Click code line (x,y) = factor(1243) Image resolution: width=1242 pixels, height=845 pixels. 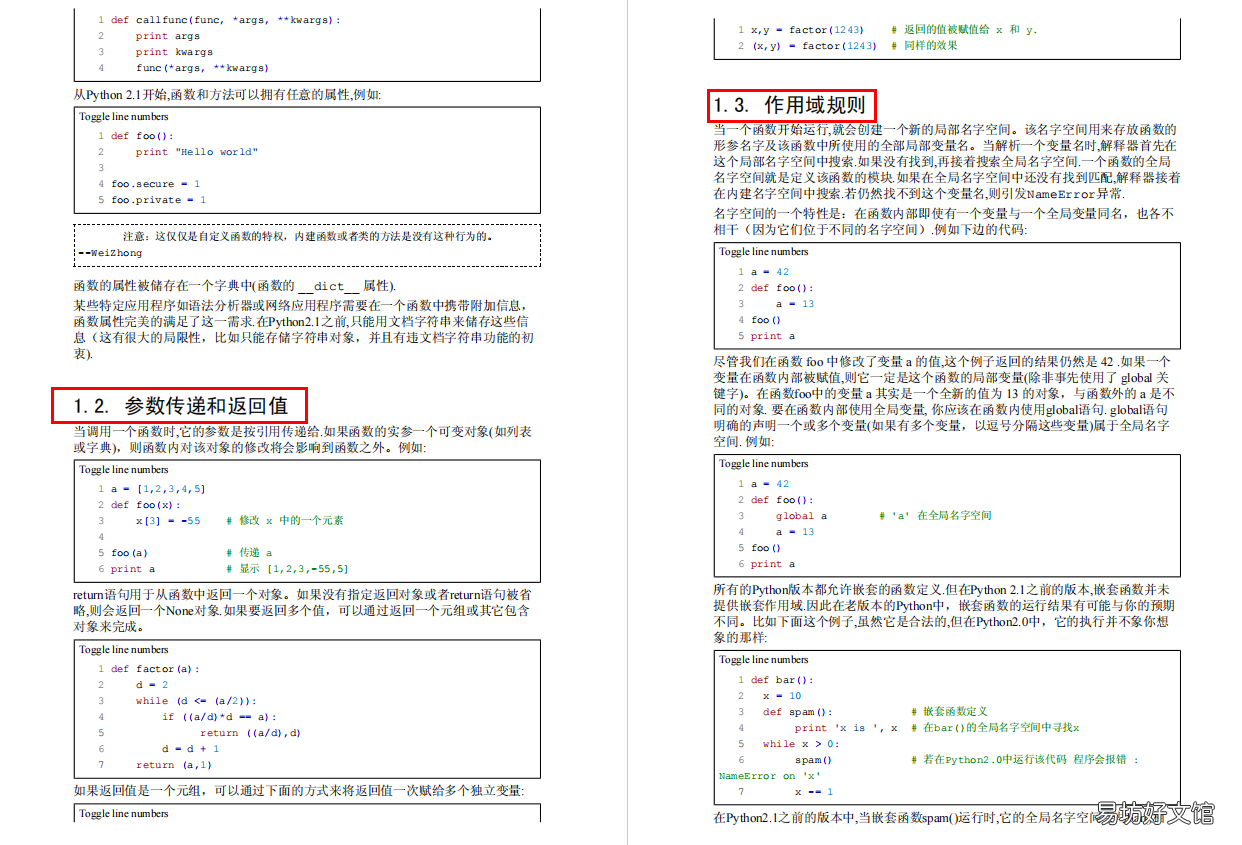[x=814, y=46]
